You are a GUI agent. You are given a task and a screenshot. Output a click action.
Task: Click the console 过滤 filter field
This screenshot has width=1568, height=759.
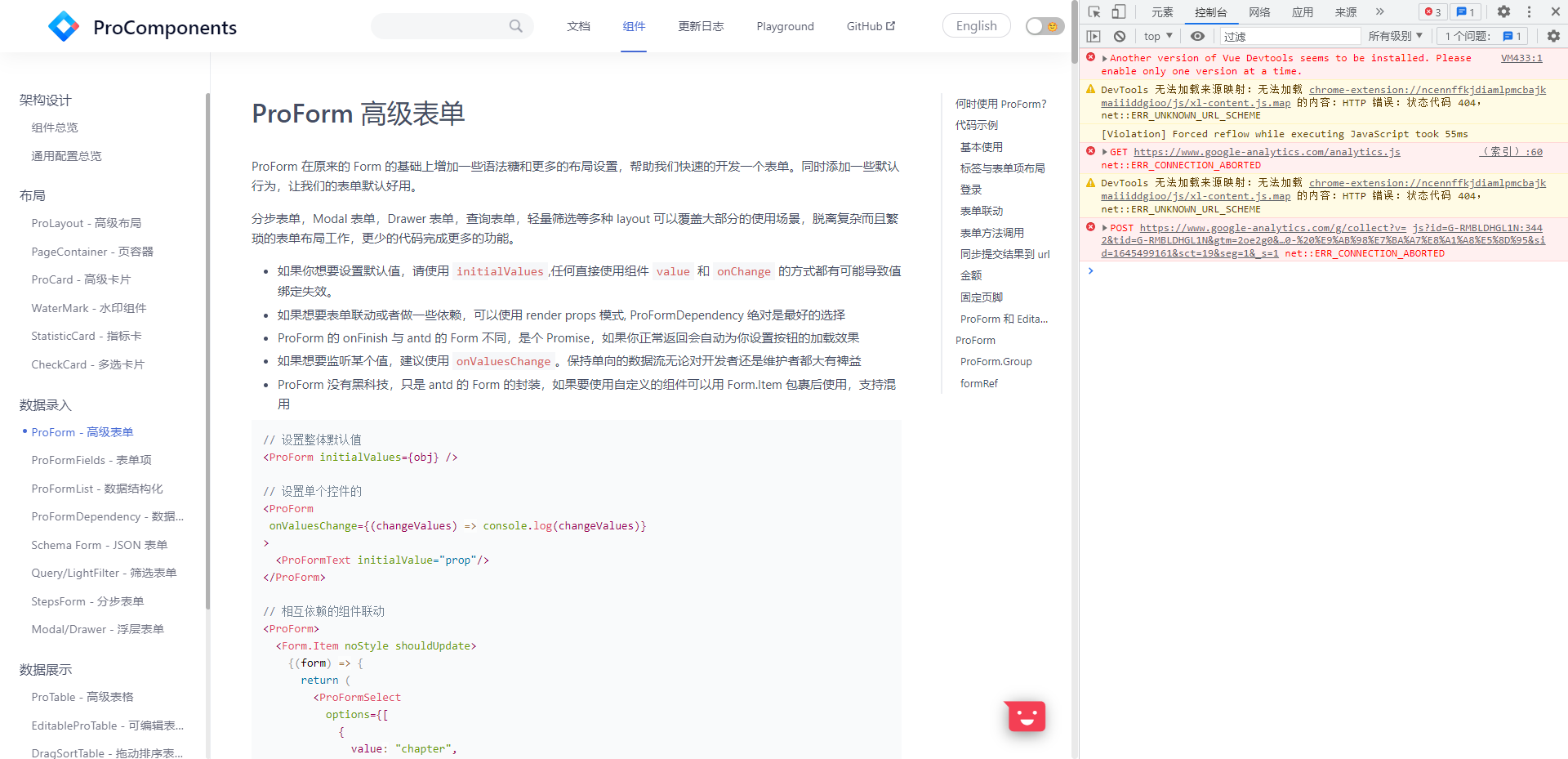[1290, 36]
